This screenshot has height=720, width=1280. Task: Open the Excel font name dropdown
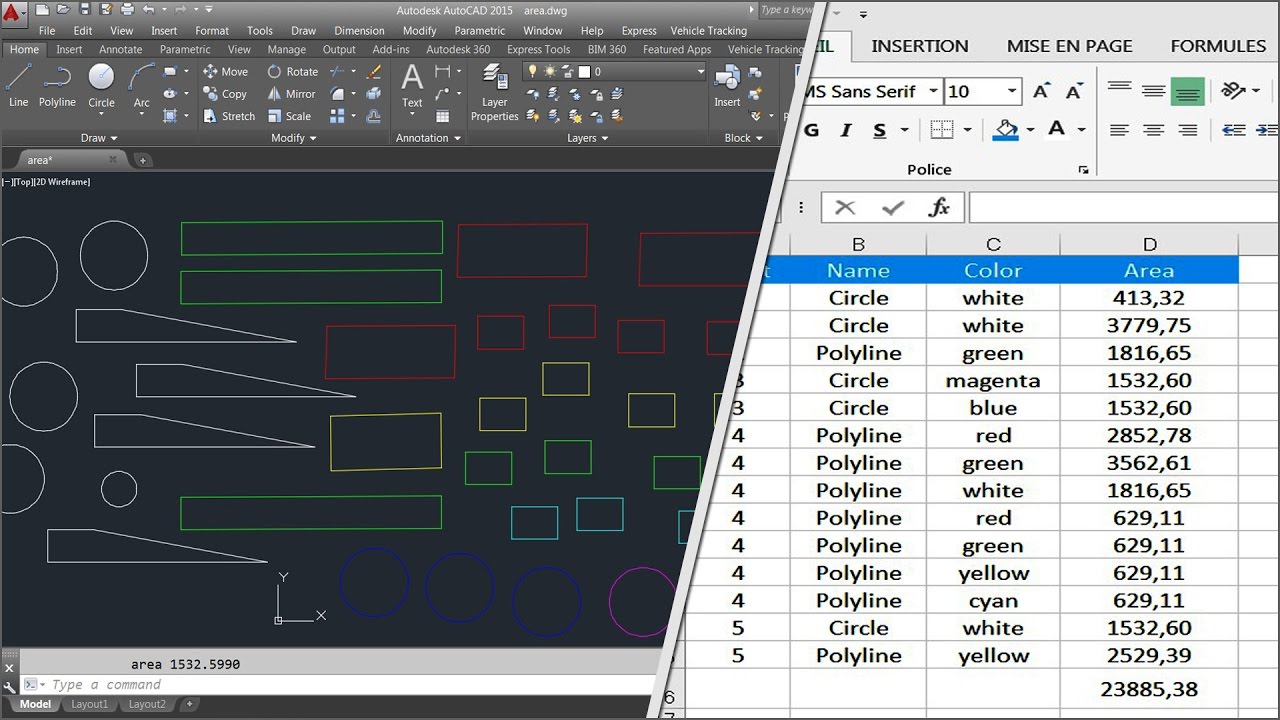tap(933, 91)
